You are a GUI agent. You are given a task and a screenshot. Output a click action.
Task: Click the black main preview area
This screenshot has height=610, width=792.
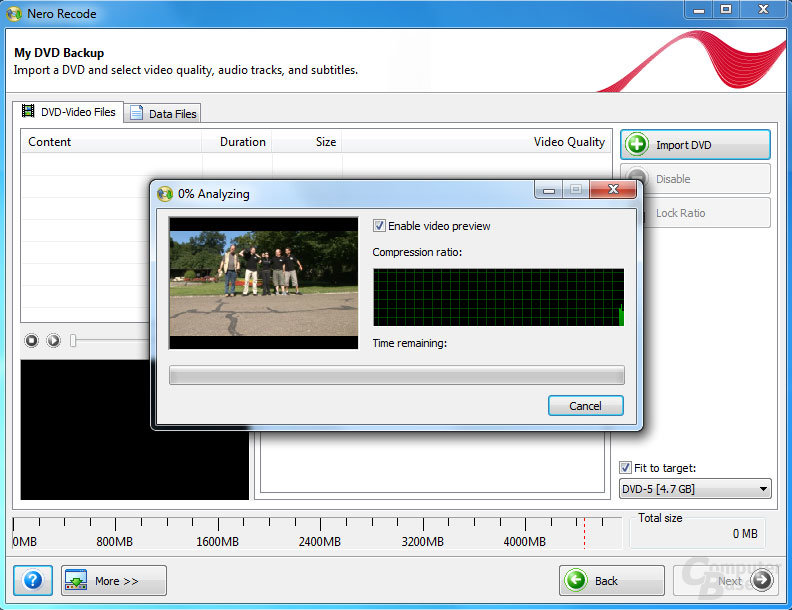pyautogui.click(x=135, y=430)
